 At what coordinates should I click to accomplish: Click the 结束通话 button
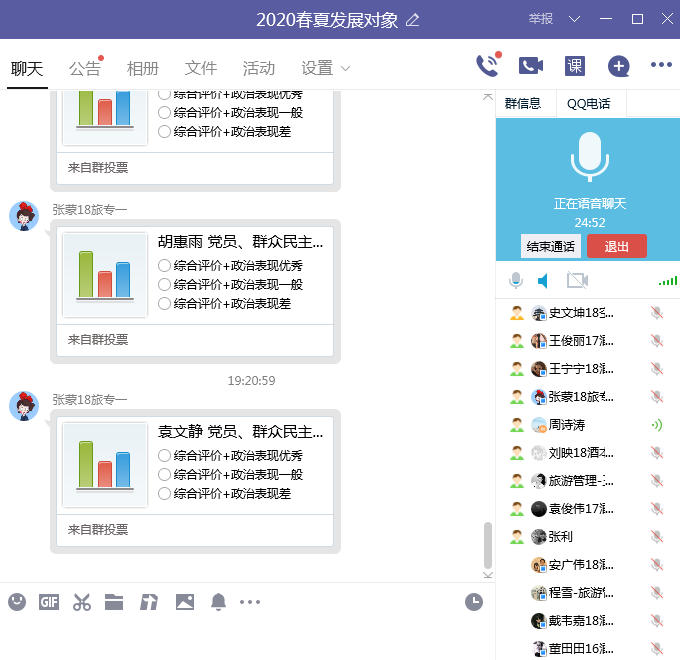click(551, 246)
